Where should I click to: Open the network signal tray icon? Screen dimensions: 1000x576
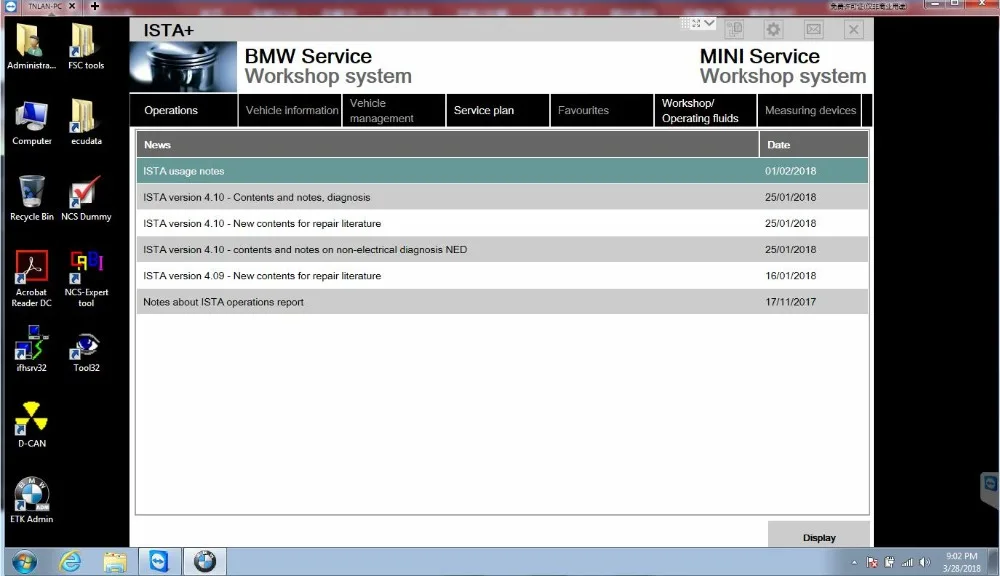pyautogui.click(x=907, y=563)
